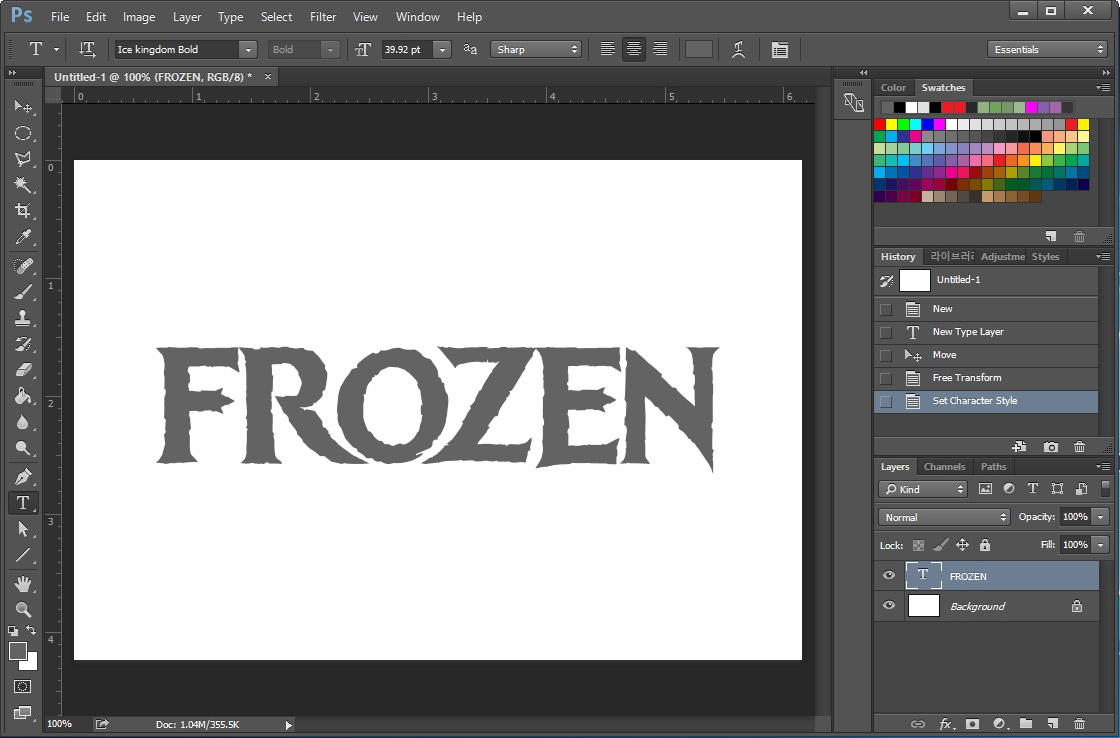This screenshot has width=1120, height=738.
Task: Select the Eyedropper tool
Action: [x=23, y=236]
